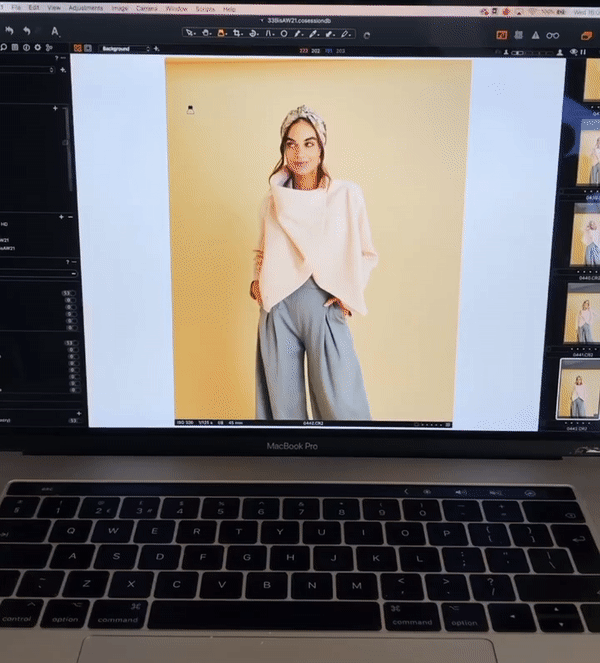Switch to single-image viewer mode icon
This screenshot has width=600, height=663.
click(88, 48)
